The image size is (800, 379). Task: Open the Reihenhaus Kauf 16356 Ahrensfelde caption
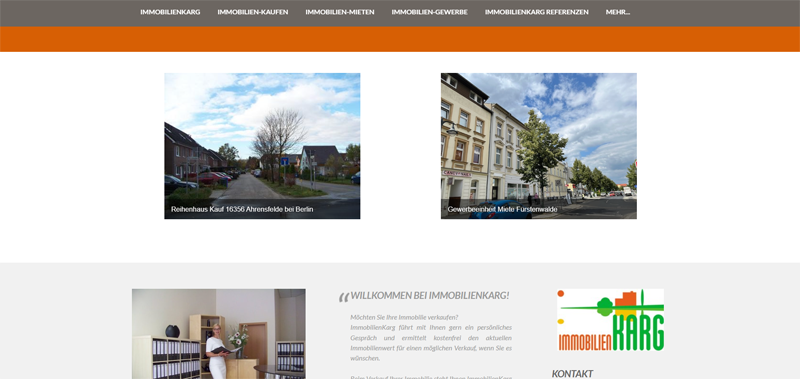click(x=242, y=209)
